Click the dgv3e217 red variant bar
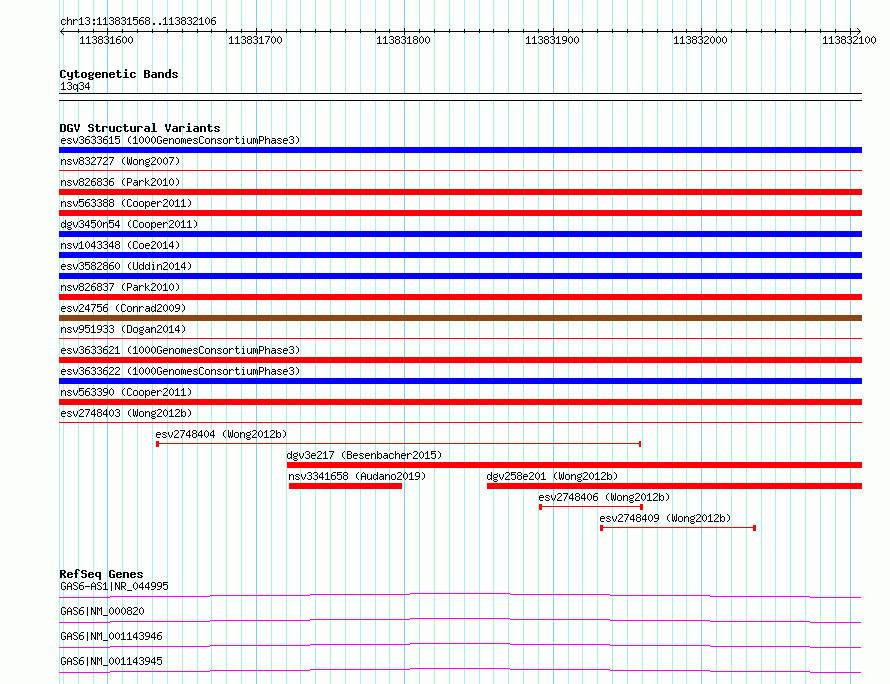The image size is (890, 684). click(x=574, y=465)
